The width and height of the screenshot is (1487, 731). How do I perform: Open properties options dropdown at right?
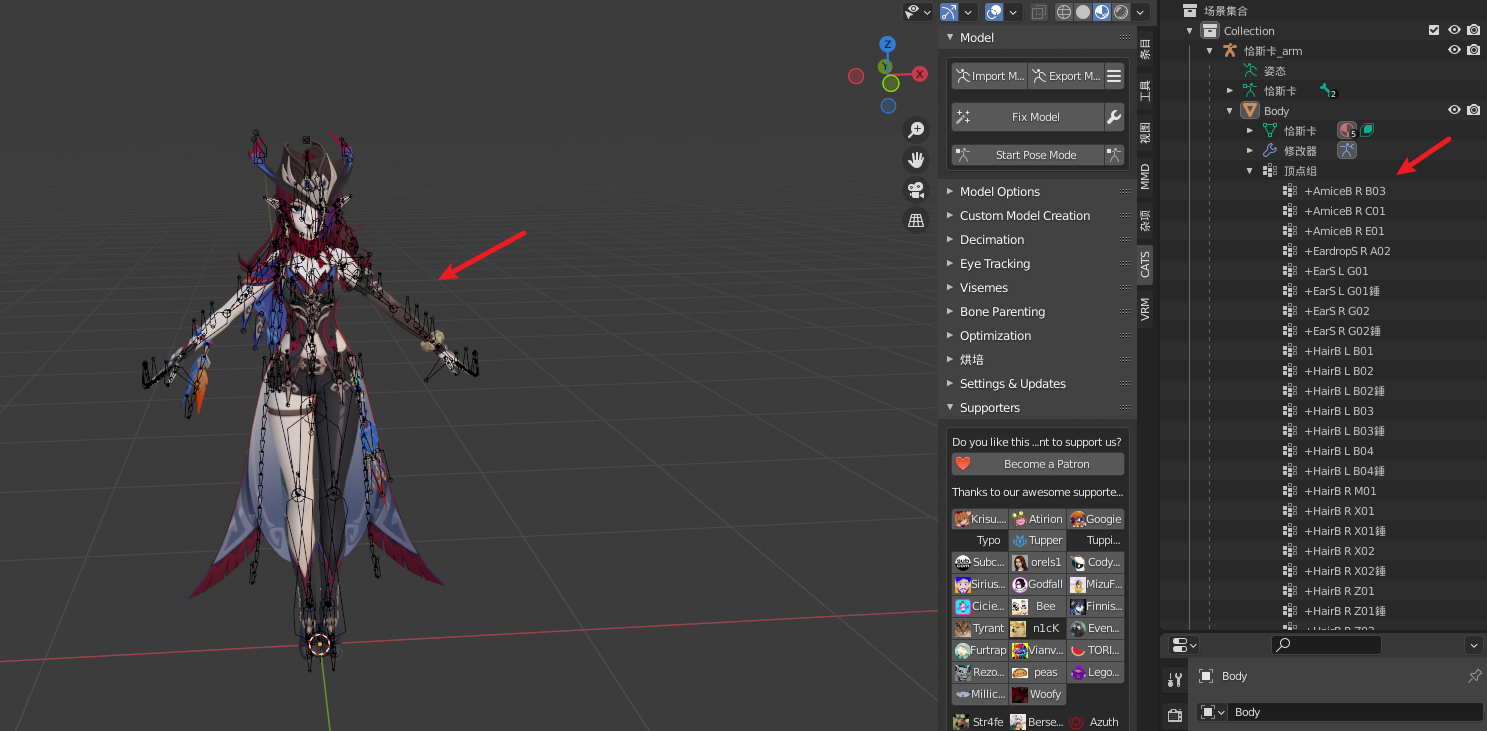pos(1473,645)
